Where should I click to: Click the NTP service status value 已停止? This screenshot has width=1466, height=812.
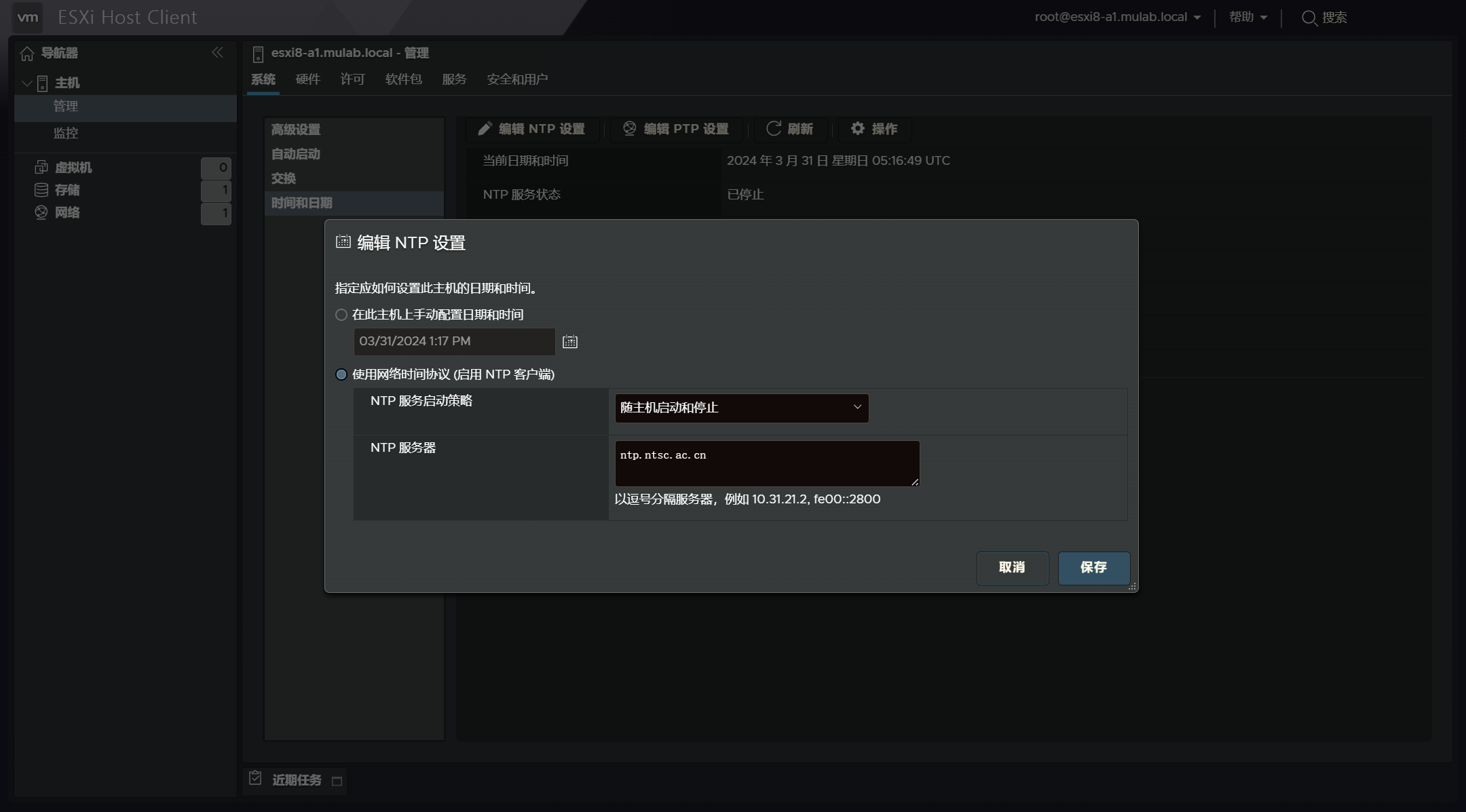pos(745,195)
